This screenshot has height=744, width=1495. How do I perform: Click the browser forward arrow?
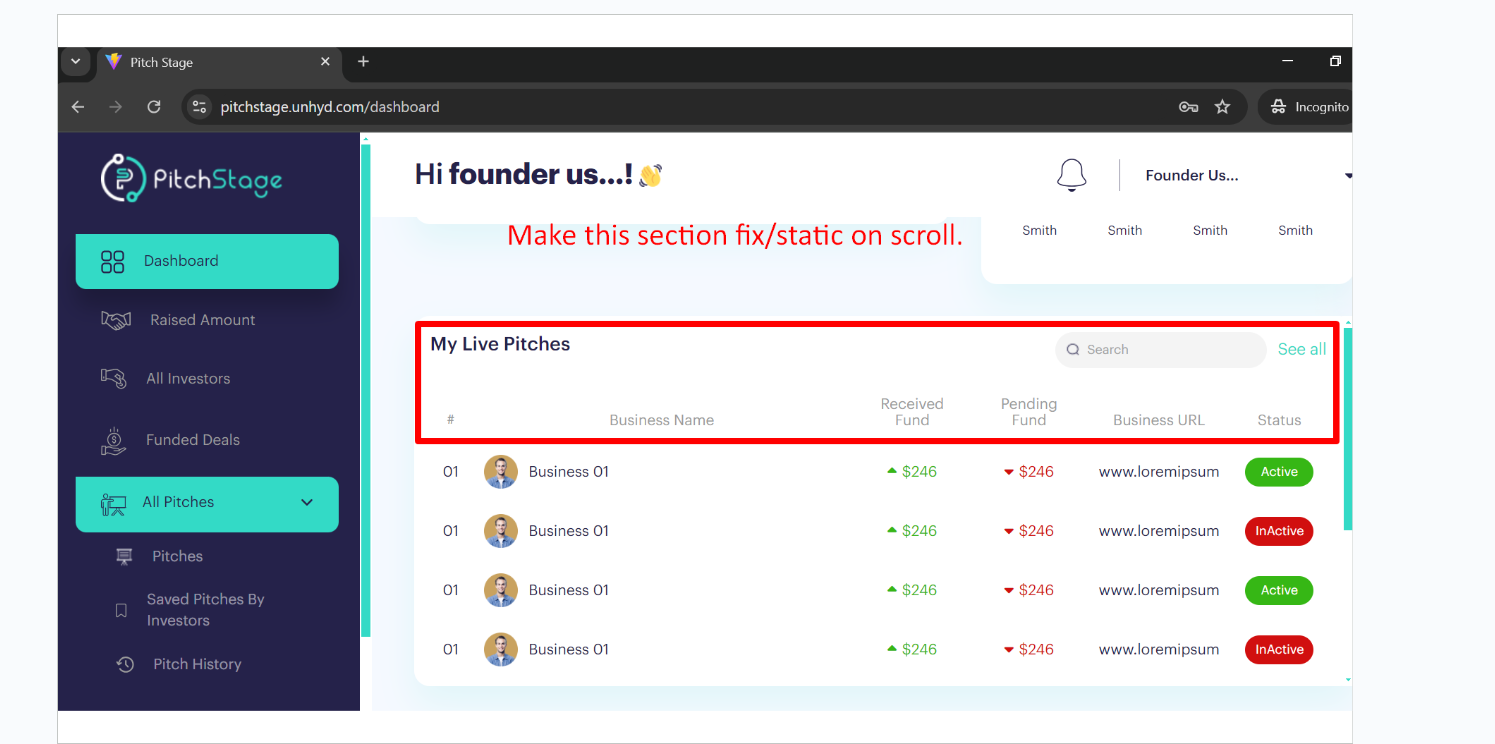click(116, 107)
